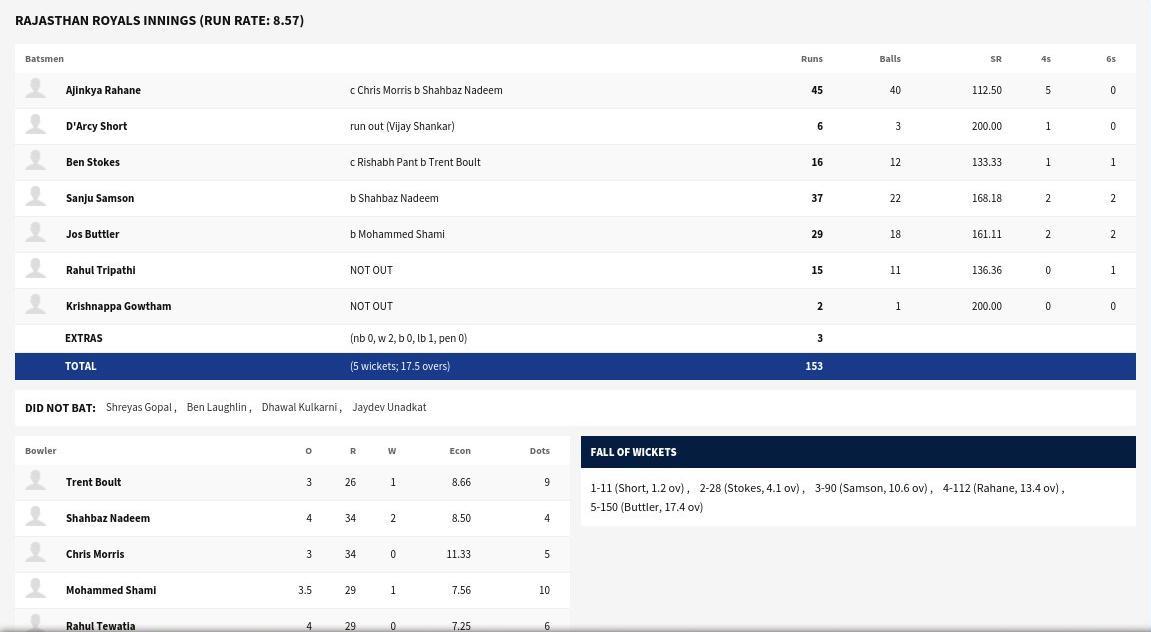
Task: Click Mohammed Shami's bowler avatar
Action: tap(35, 588)
